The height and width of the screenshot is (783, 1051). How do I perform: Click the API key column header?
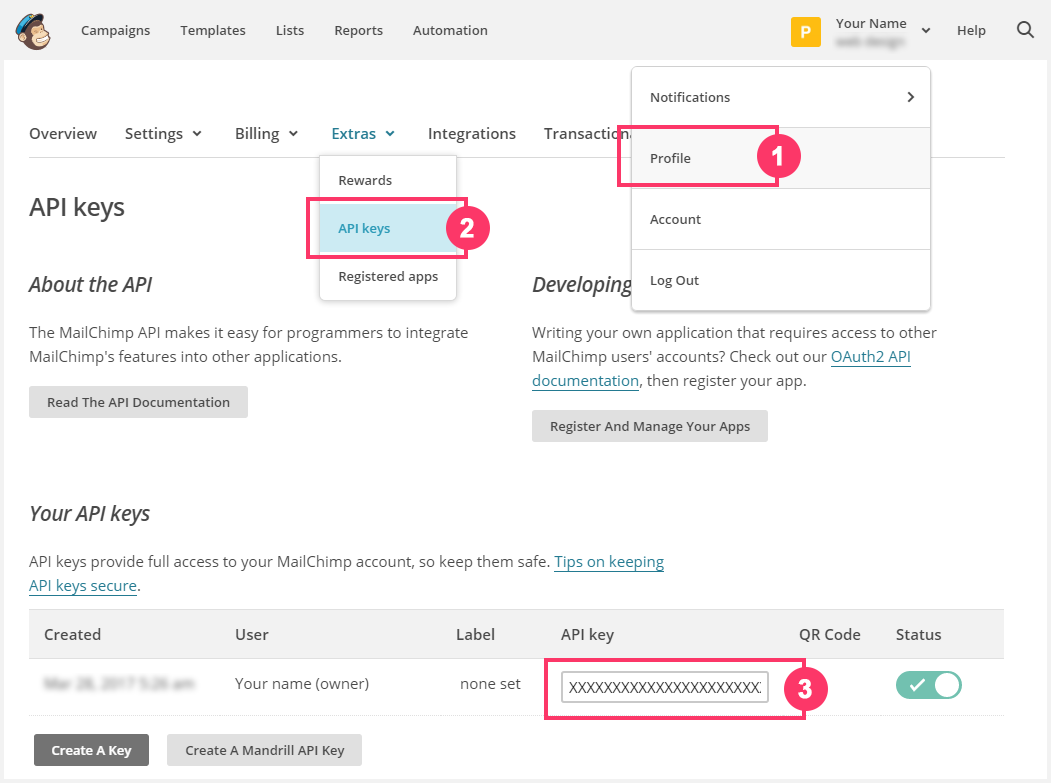tap(587, 634)
